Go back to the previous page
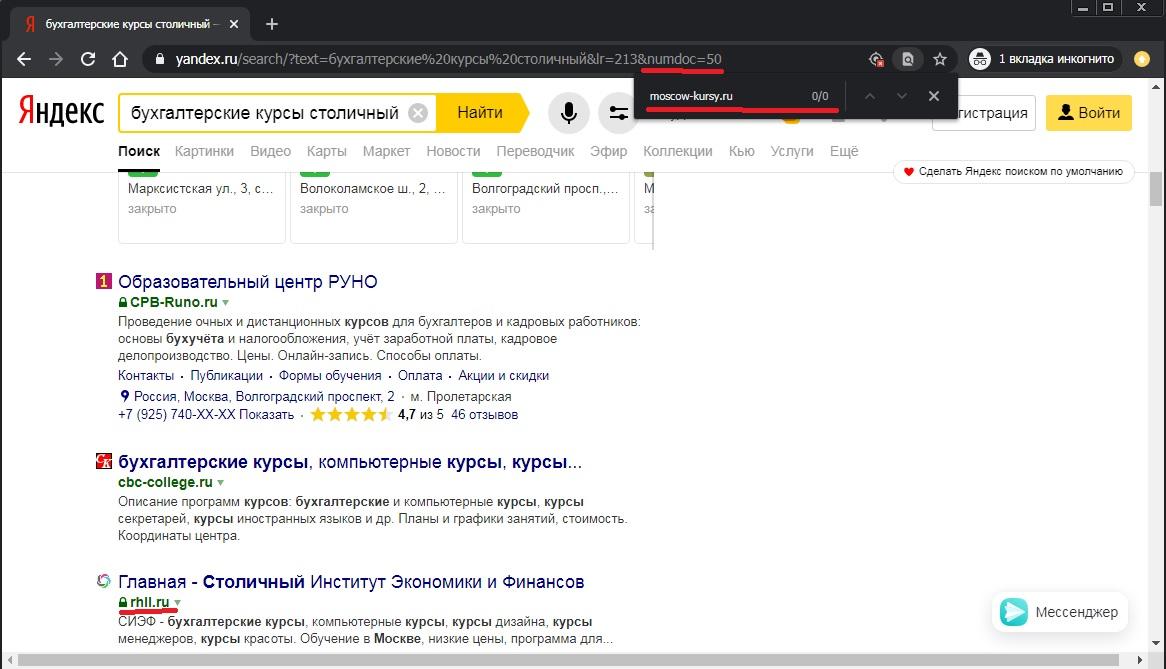This screenshot has width=1166, height=669. coord(24,59)
